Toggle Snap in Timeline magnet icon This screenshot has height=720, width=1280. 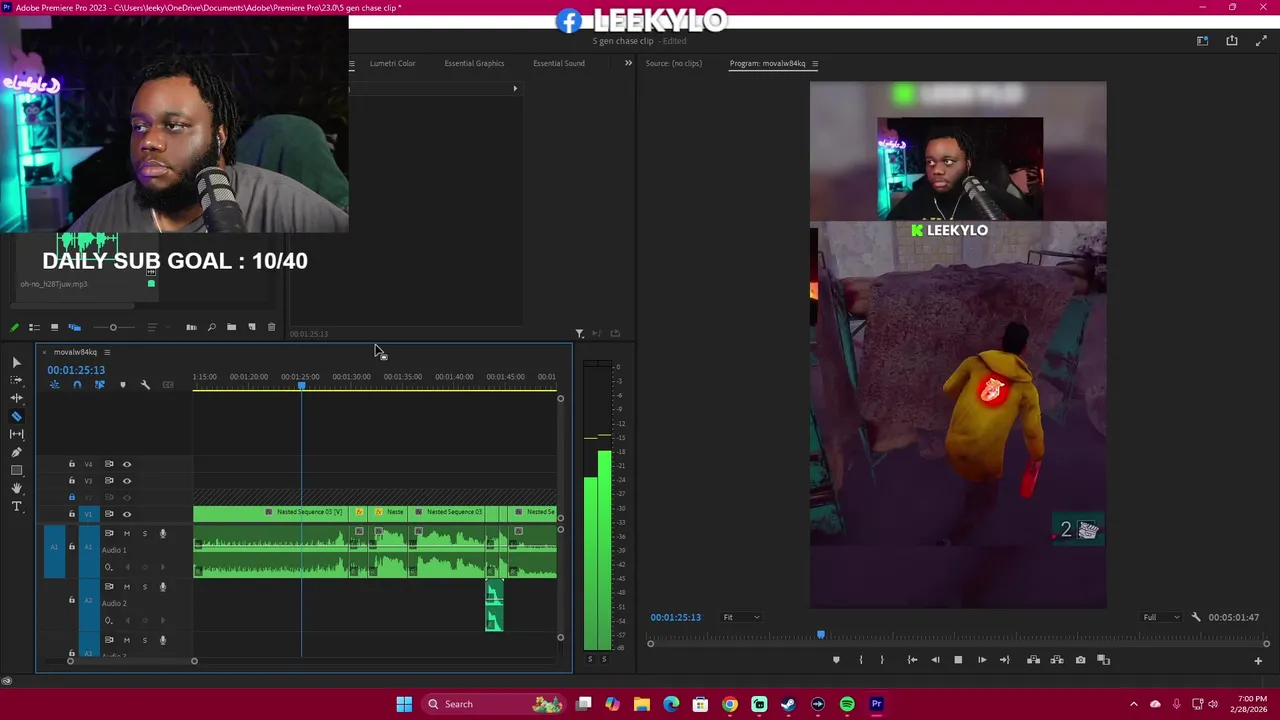click(77, 385)
